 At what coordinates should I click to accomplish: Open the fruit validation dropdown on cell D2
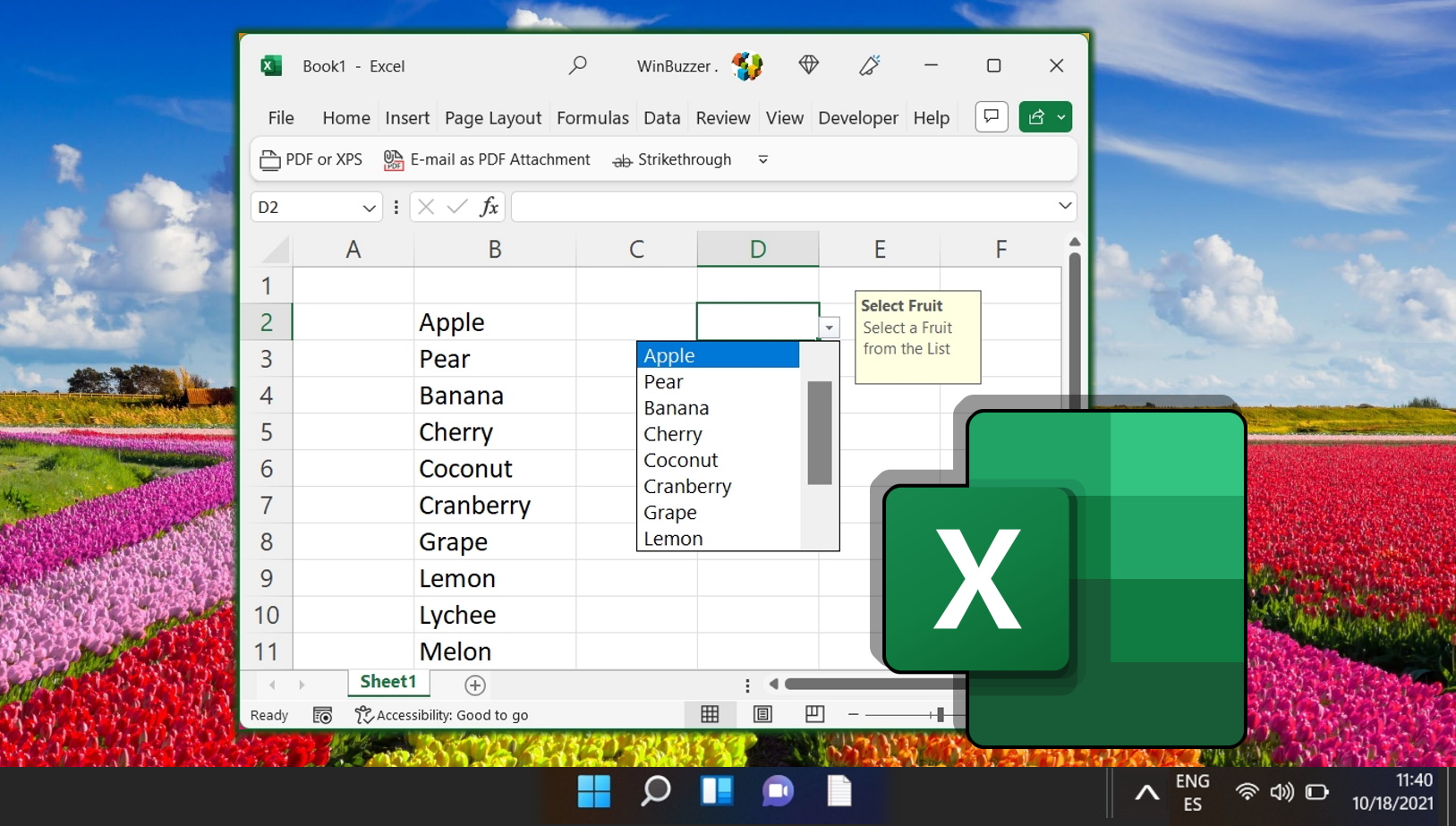pyautogui.click(x=830, y=328)
